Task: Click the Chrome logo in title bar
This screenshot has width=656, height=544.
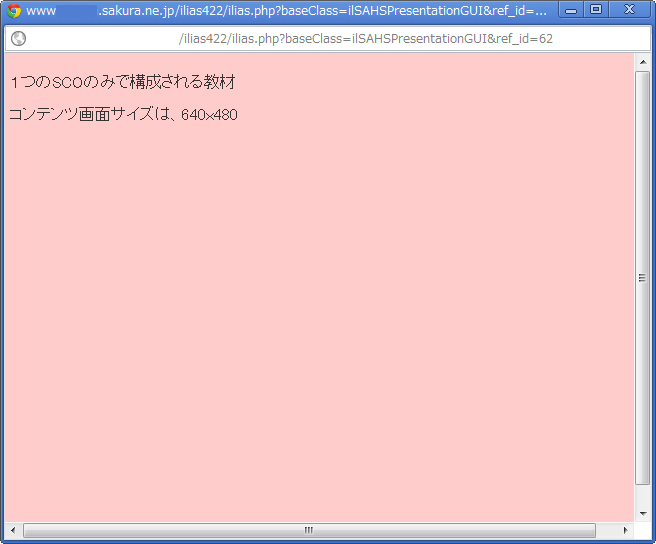Action: coord(14,11)
